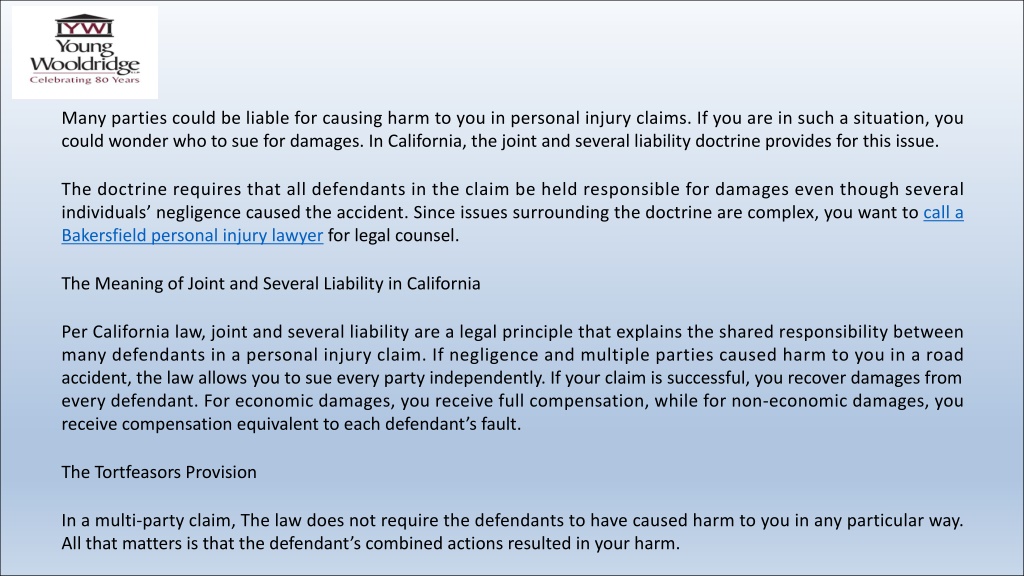Click the 'for legal counsel.' text after link
The image size is (1024, 576).
coord(394,236)
